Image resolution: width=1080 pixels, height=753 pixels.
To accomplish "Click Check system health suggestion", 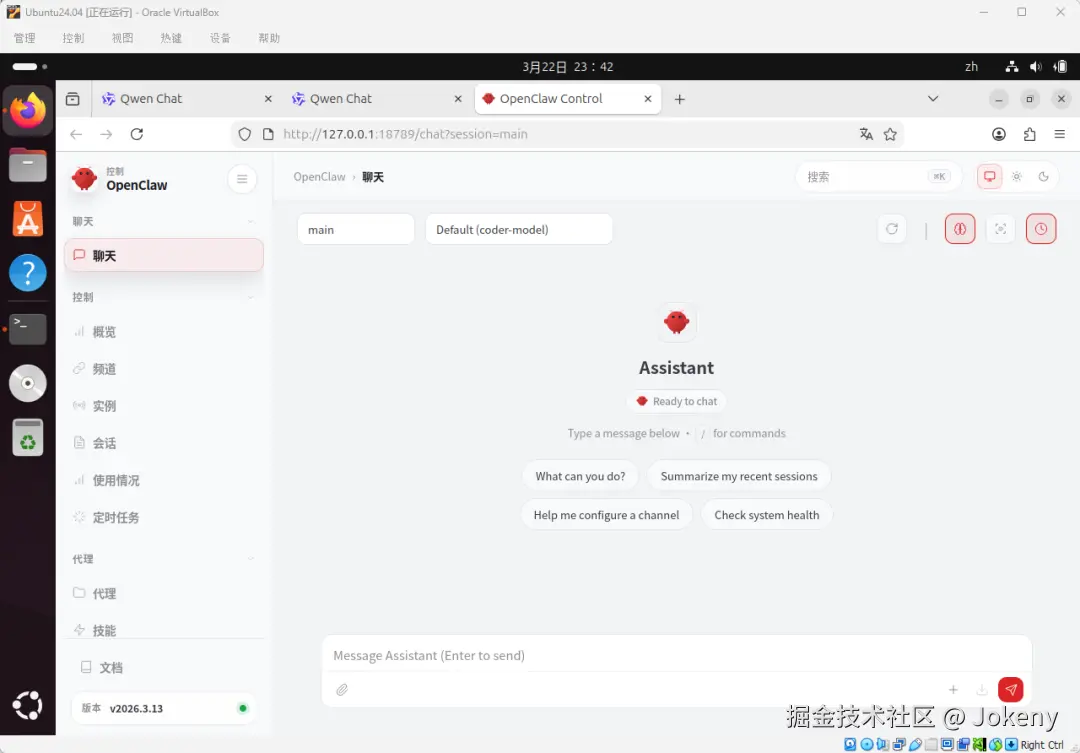I will tap(767, 515).
